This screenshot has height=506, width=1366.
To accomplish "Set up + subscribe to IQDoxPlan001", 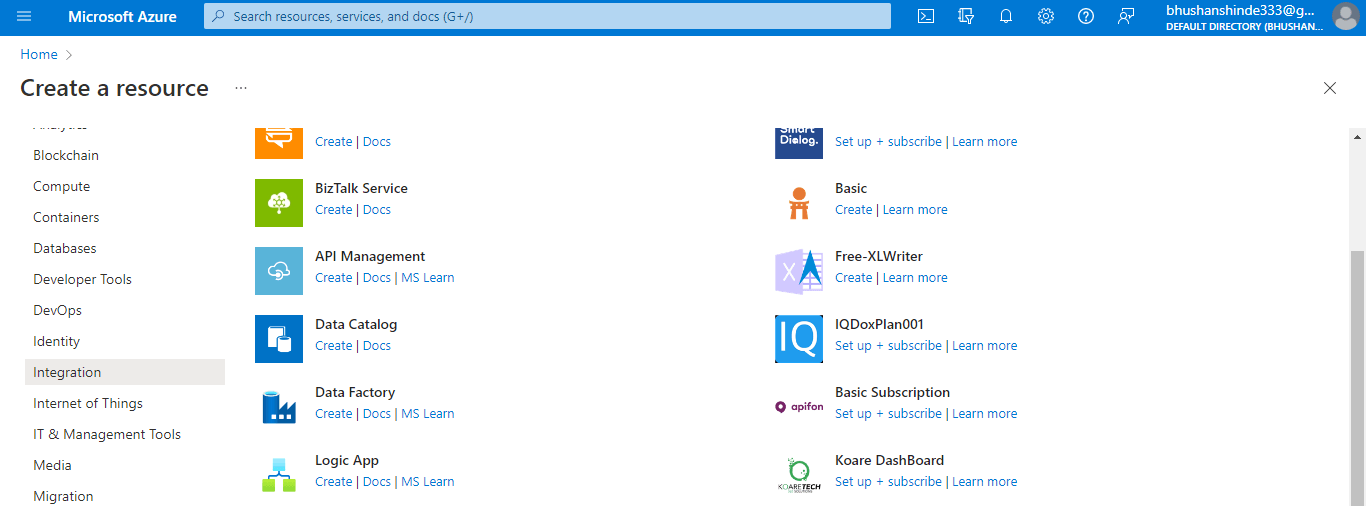I will click(x=888, y=345).
